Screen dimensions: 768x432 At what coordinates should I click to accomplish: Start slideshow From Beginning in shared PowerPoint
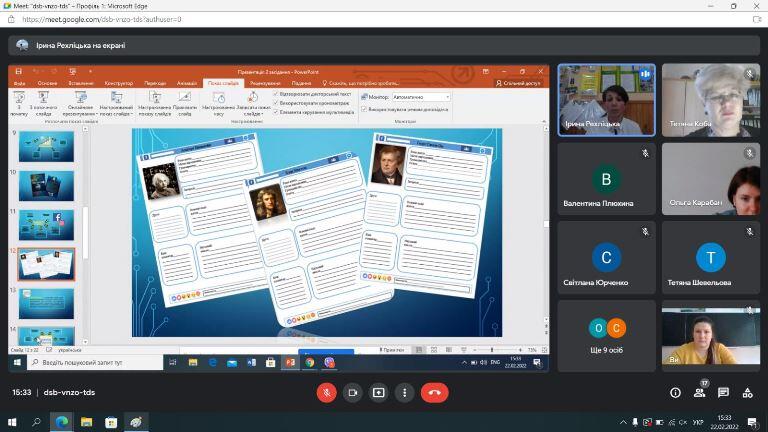pos(19,103)
